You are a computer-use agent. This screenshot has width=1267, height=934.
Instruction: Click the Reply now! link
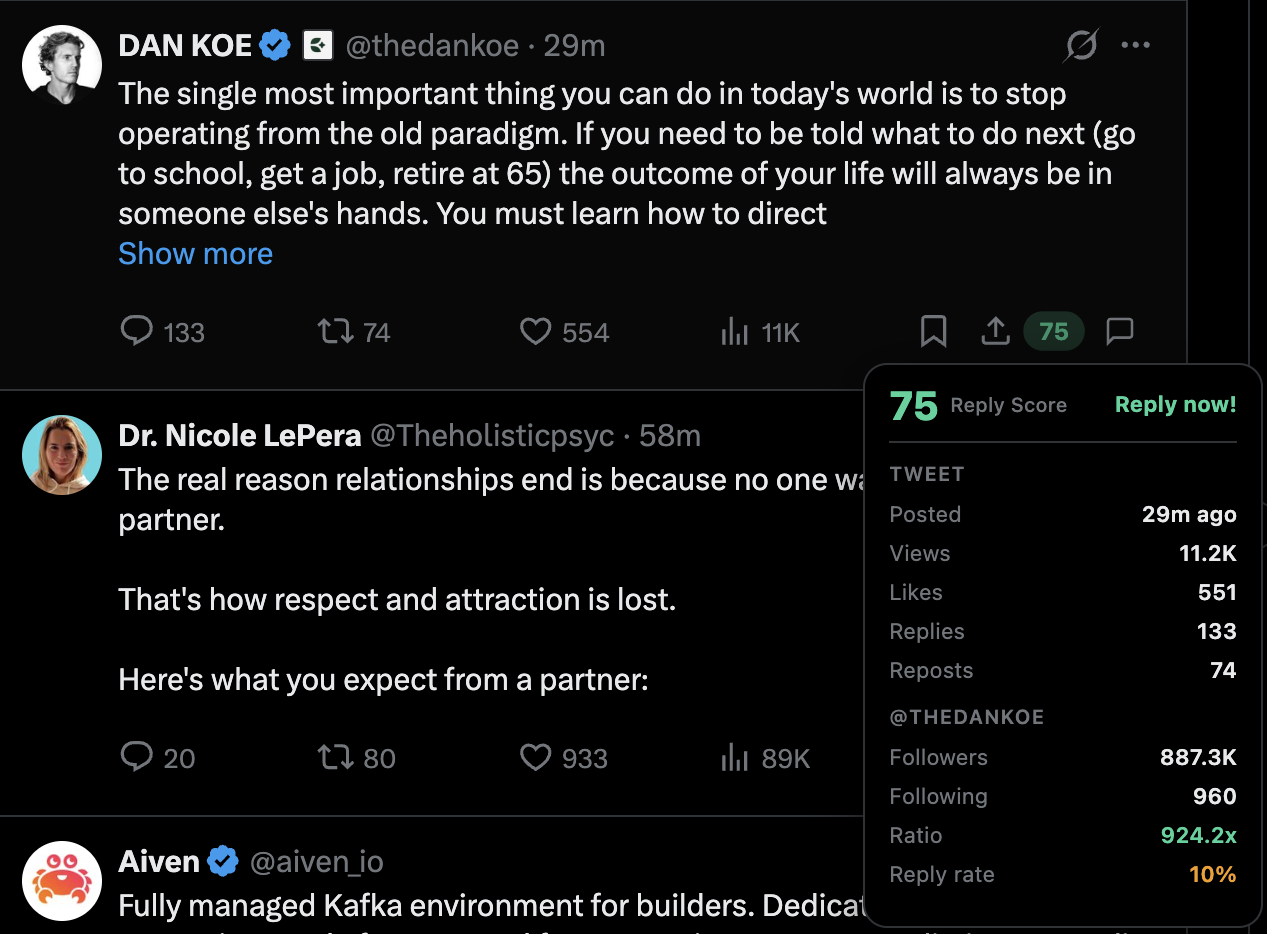(x=1175, y=404)
